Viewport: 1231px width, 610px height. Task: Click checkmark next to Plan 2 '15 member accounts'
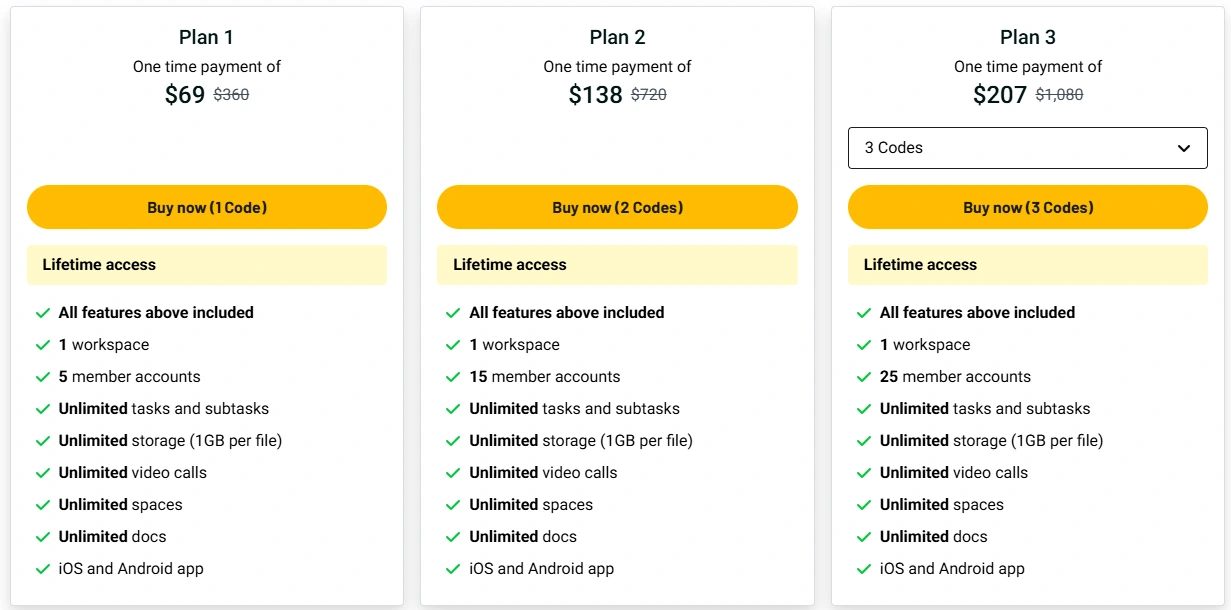coord(454,377)
